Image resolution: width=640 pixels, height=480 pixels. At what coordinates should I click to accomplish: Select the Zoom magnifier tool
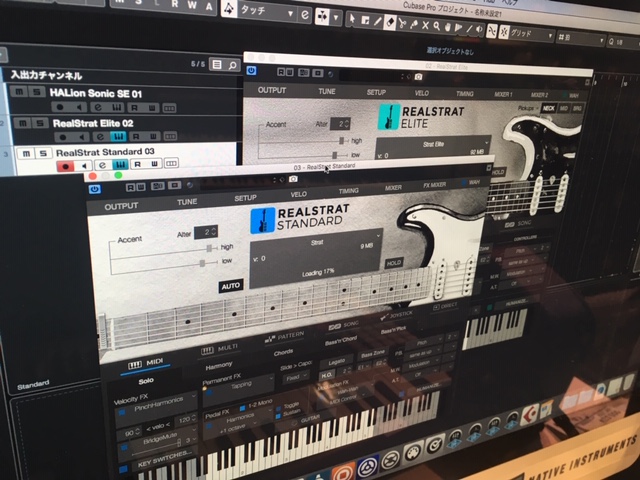(x=437, y=27)
